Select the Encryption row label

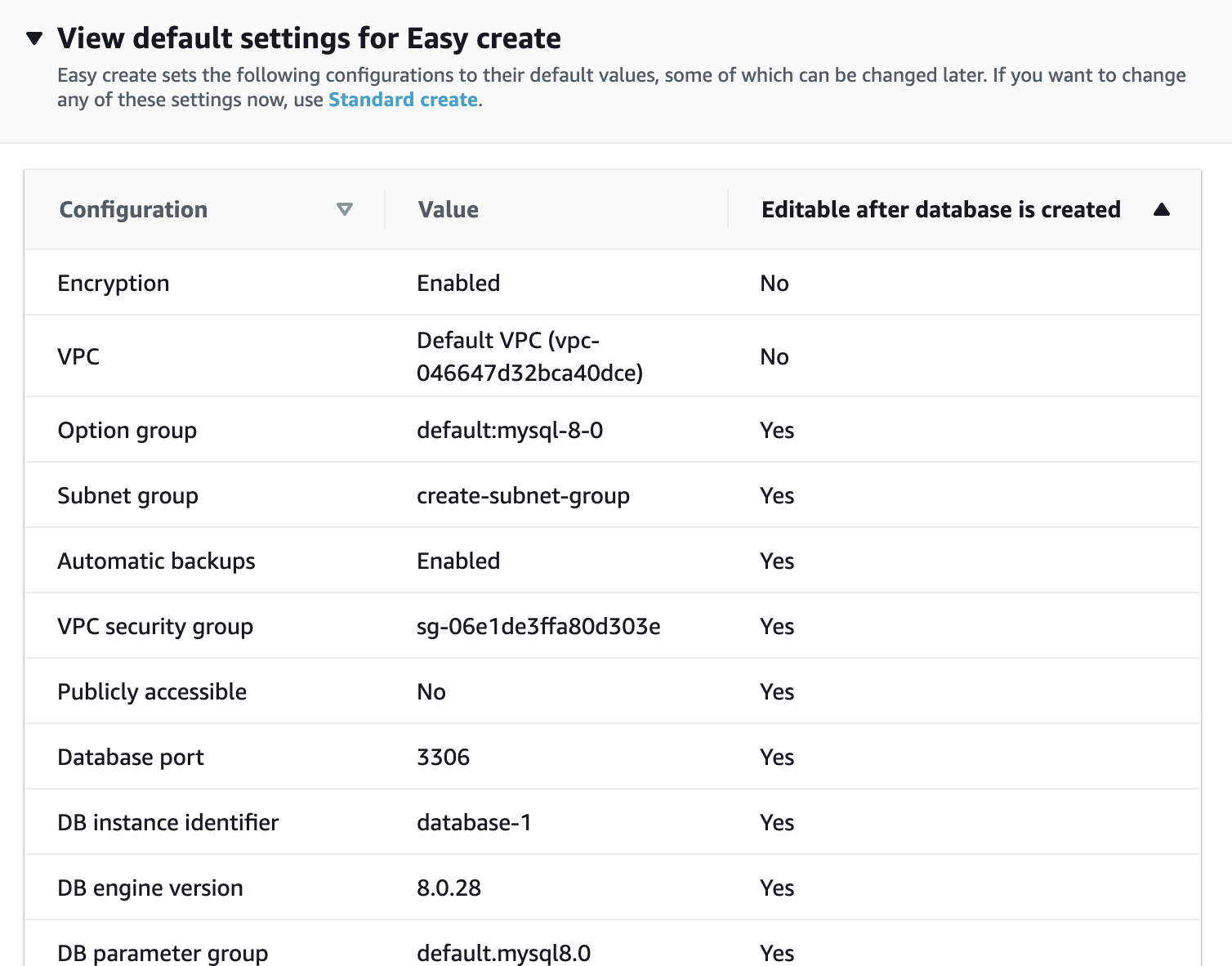tap(114, 283)
